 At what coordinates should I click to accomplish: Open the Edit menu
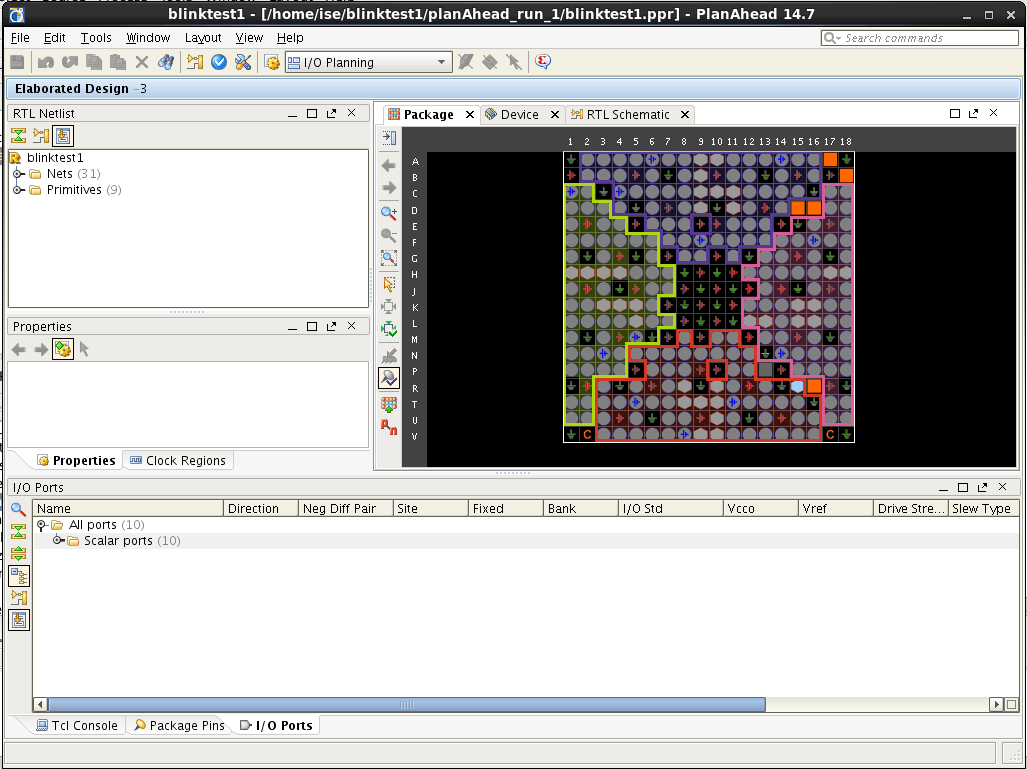54,38
